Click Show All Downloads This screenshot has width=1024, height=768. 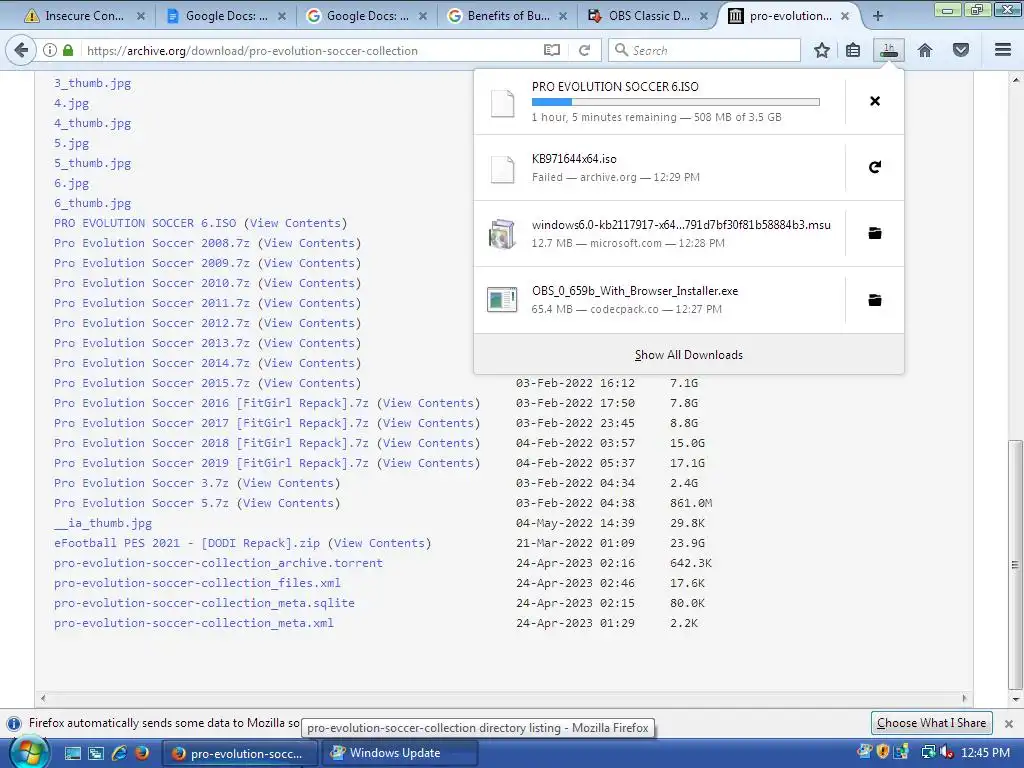[688, 355]
